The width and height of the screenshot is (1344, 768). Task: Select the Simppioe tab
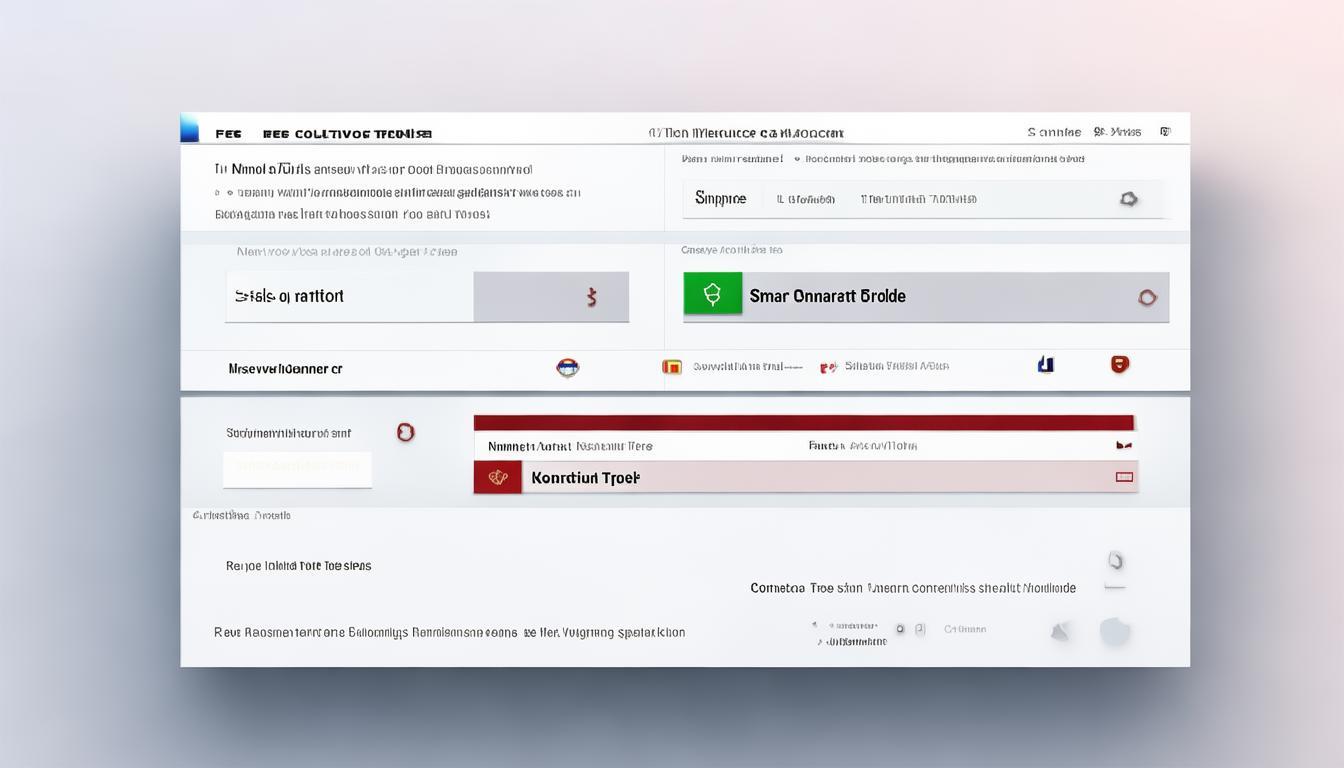point(720,199)
